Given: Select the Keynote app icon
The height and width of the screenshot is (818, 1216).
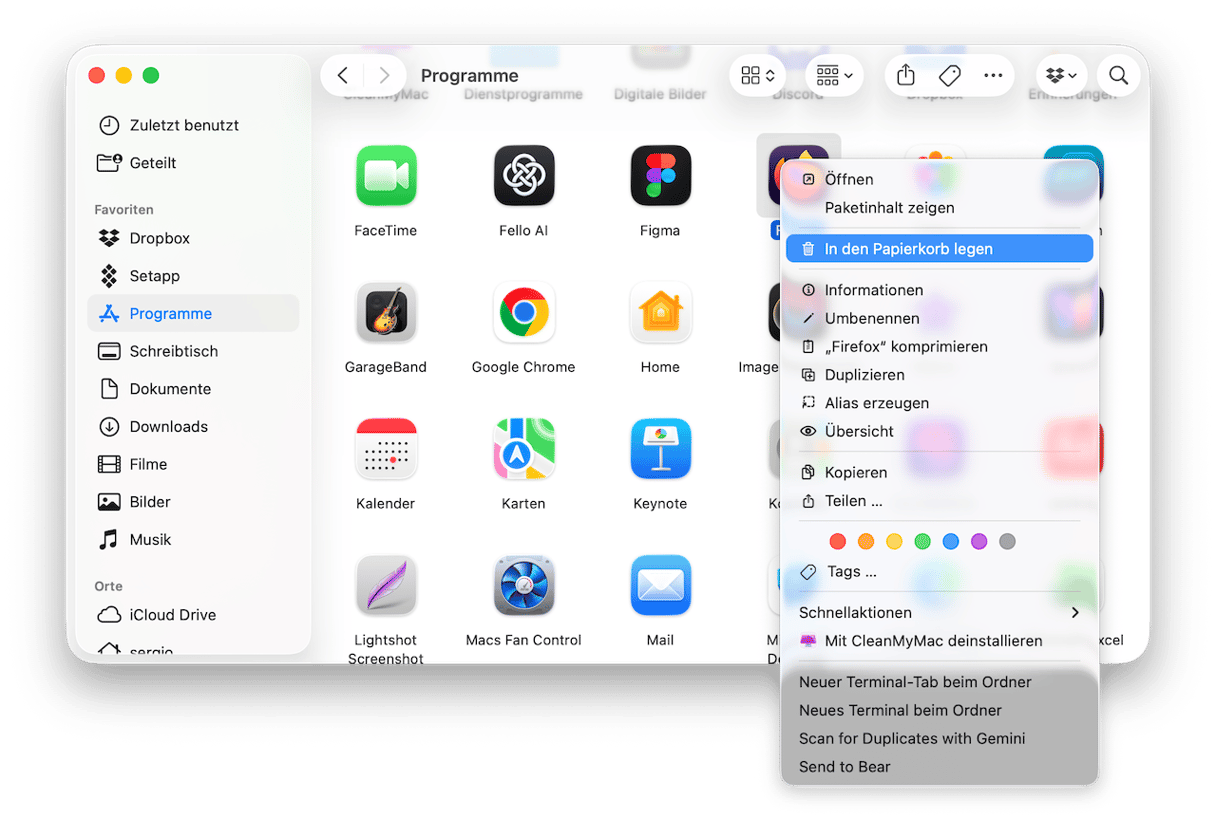Looking at the screenshot, I should click(x=660, y=449).
